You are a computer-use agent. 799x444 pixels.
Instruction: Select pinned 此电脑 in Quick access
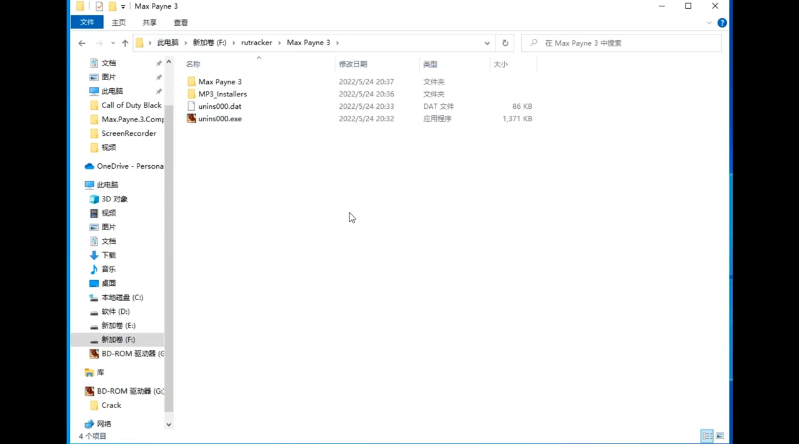coord(112,91)
